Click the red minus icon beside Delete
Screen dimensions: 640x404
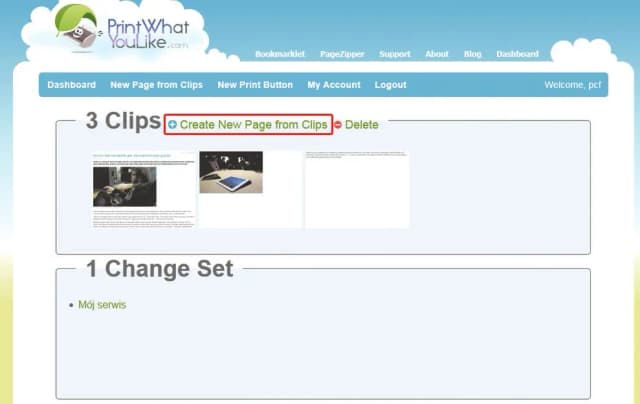(338, 124)
